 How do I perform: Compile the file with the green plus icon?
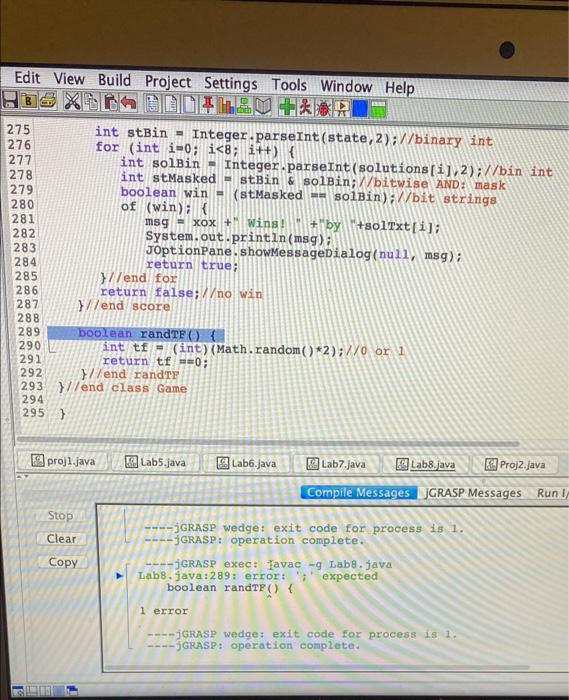coord(287,107)
